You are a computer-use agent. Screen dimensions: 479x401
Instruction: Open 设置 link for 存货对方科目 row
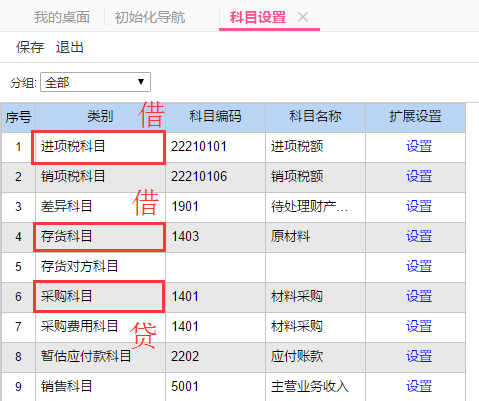pos(419,267)
